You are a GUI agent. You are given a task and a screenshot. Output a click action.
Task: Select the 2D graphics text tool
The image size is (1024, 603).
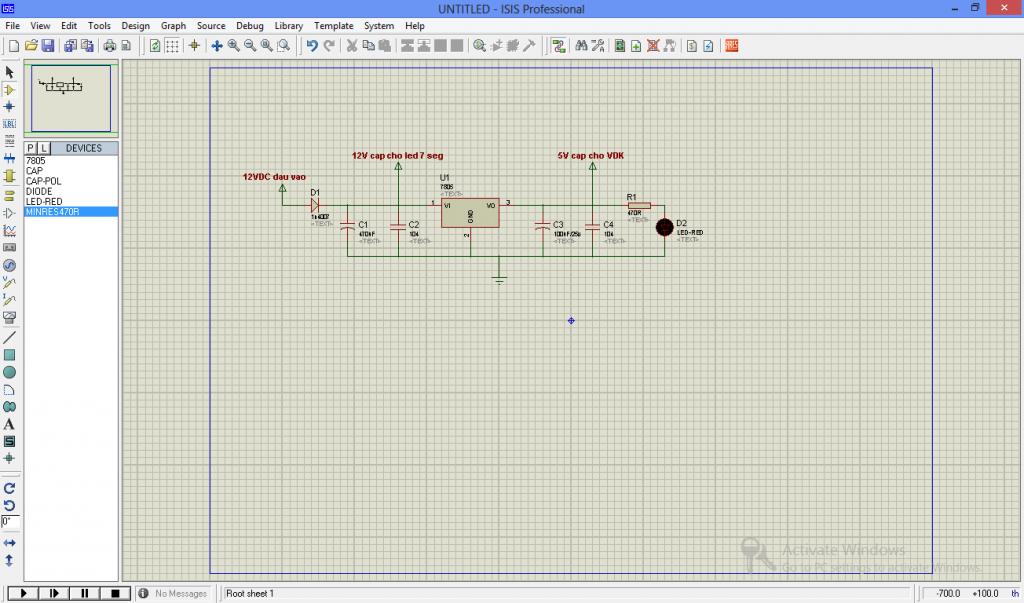(10, 424)
